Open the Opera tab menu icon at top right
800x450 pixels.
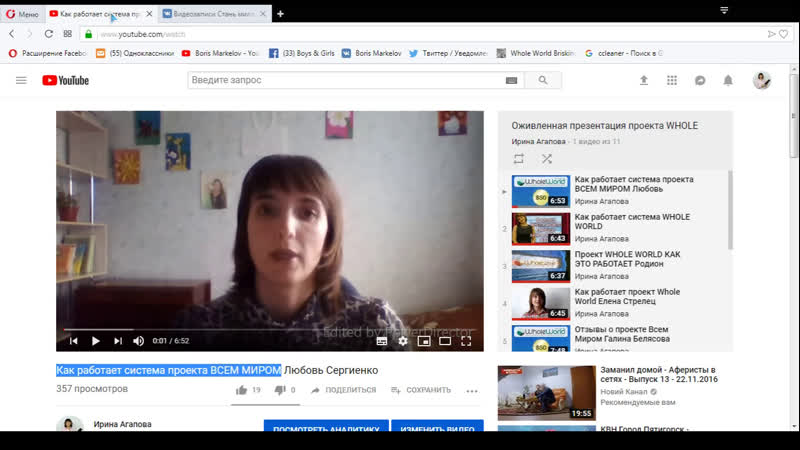tap(724, 10)
